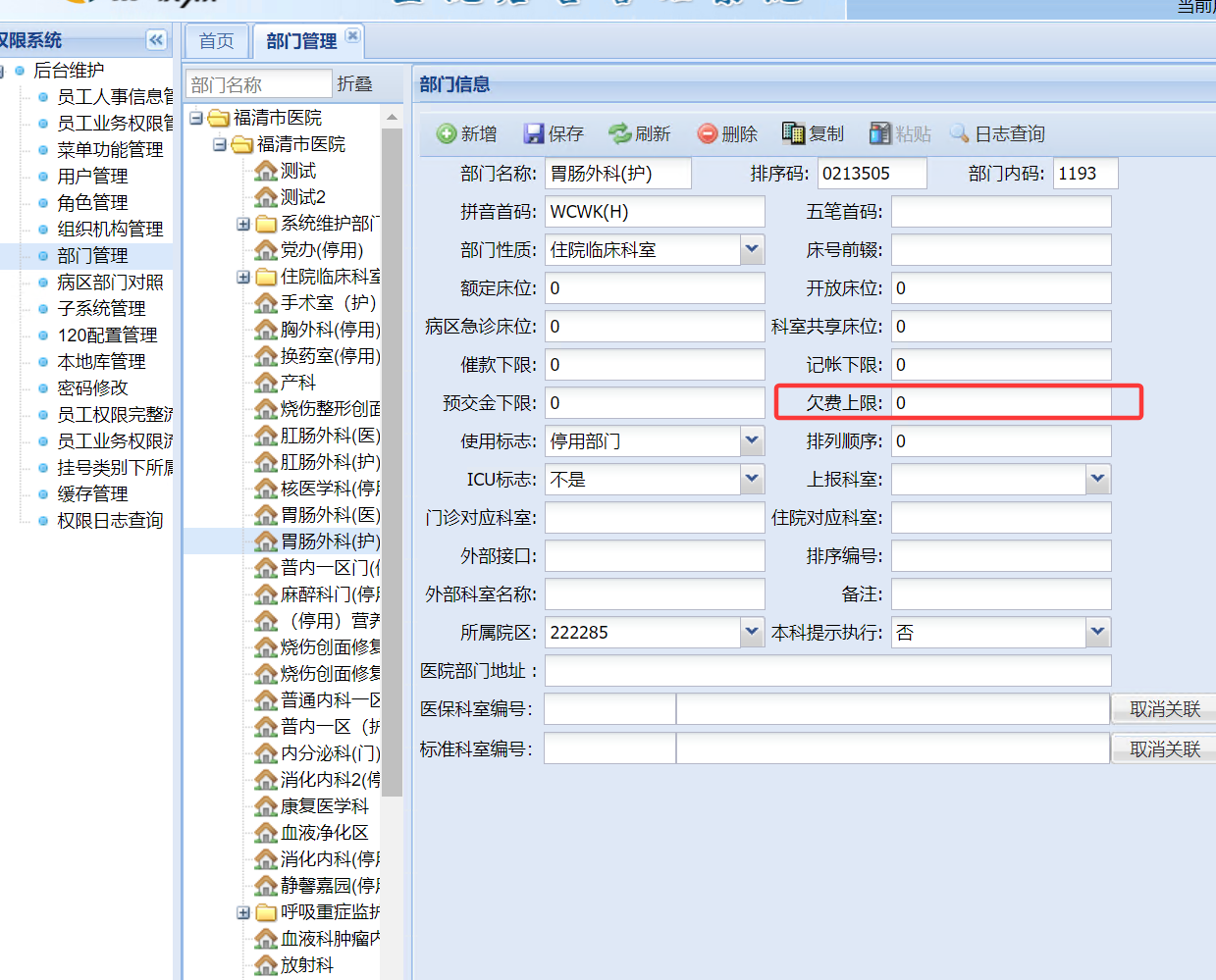Click house icon of 康复医学科
Viewport: 1216px width, 980px height.
[x=266, y=806]
